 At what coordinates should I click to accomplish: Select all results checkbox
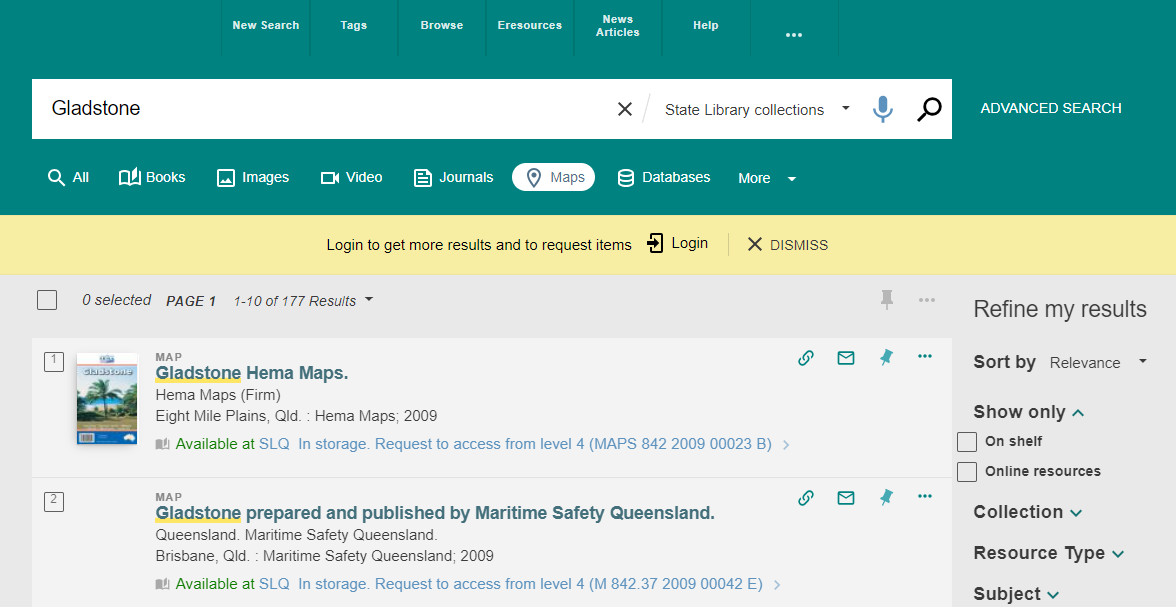click(47, 300)
